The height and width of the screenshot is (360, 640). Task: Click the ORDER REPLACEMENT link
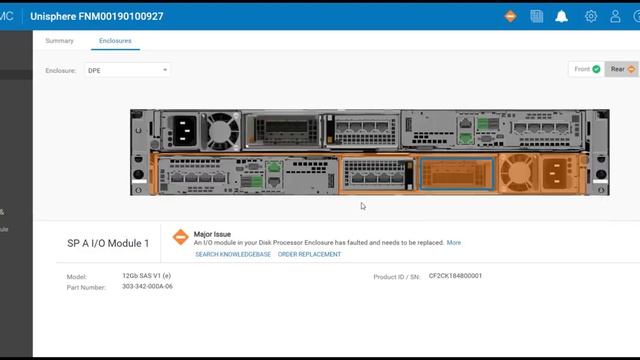309,254
